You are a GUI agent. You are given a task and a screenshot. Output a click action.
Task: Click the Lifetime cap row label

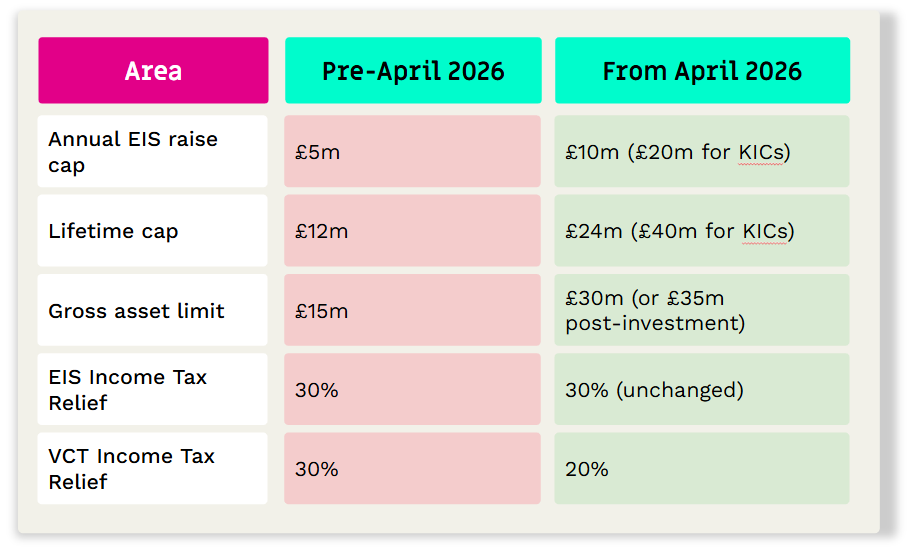point(153,231)
